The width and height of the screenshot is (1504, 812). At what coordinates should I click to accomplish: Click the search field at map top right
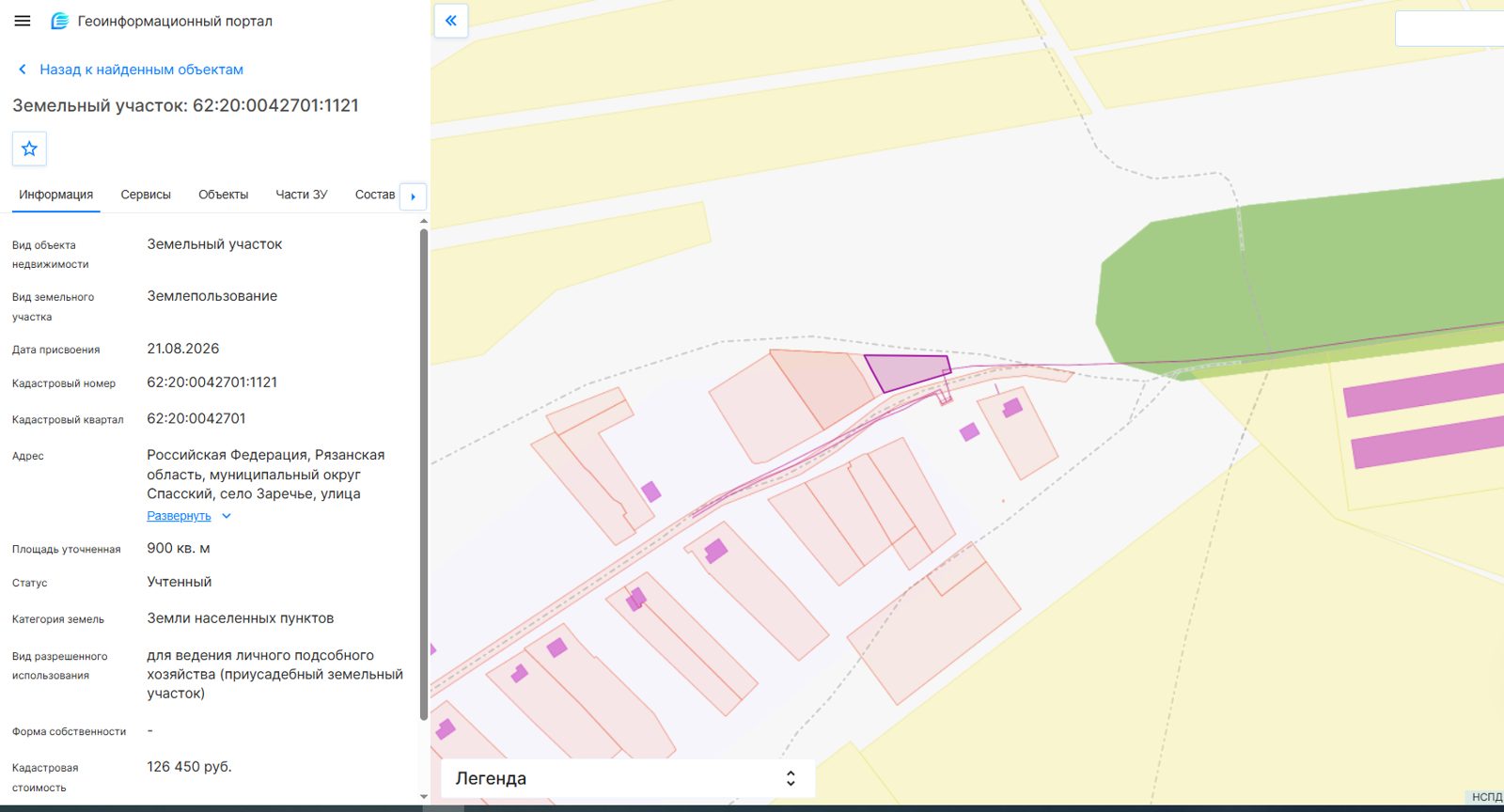click(1449, 29)
